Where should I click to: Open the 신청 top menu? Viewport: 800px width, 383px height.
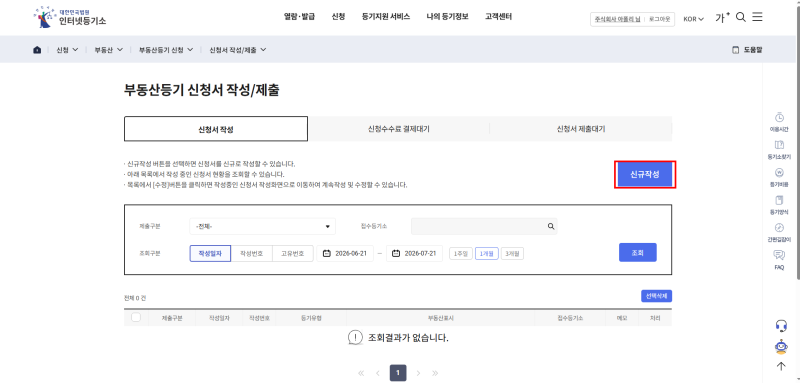click(338, 17)
